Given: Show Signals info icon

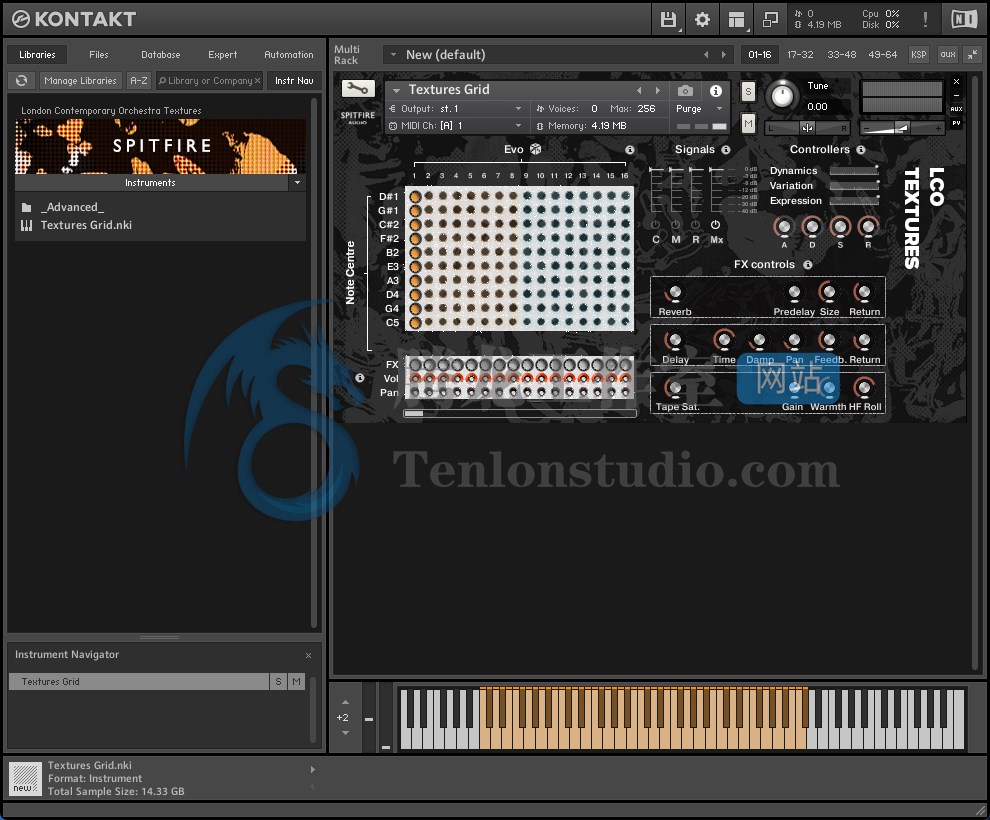Looking at the screenshot, I should [725, 150].
